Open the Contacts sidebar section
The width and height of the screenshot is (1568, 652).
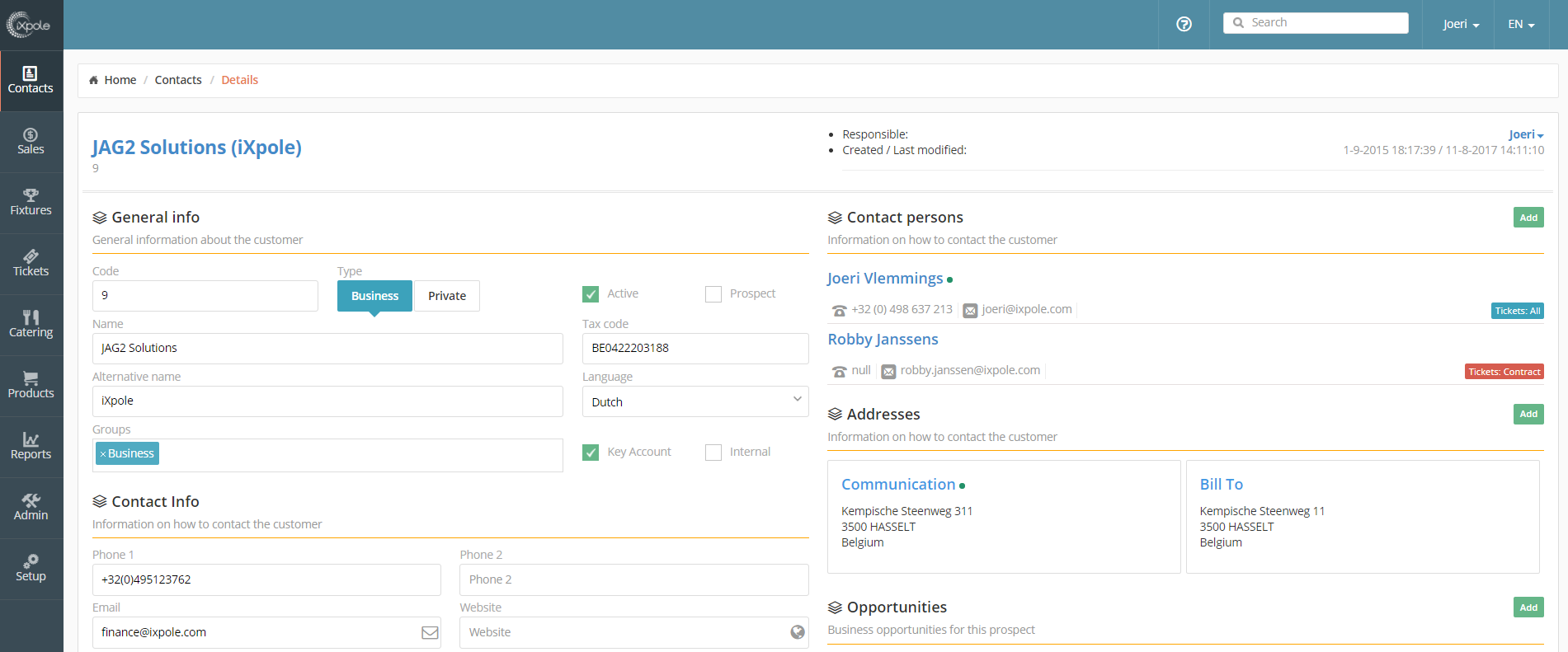coord(31,81)
